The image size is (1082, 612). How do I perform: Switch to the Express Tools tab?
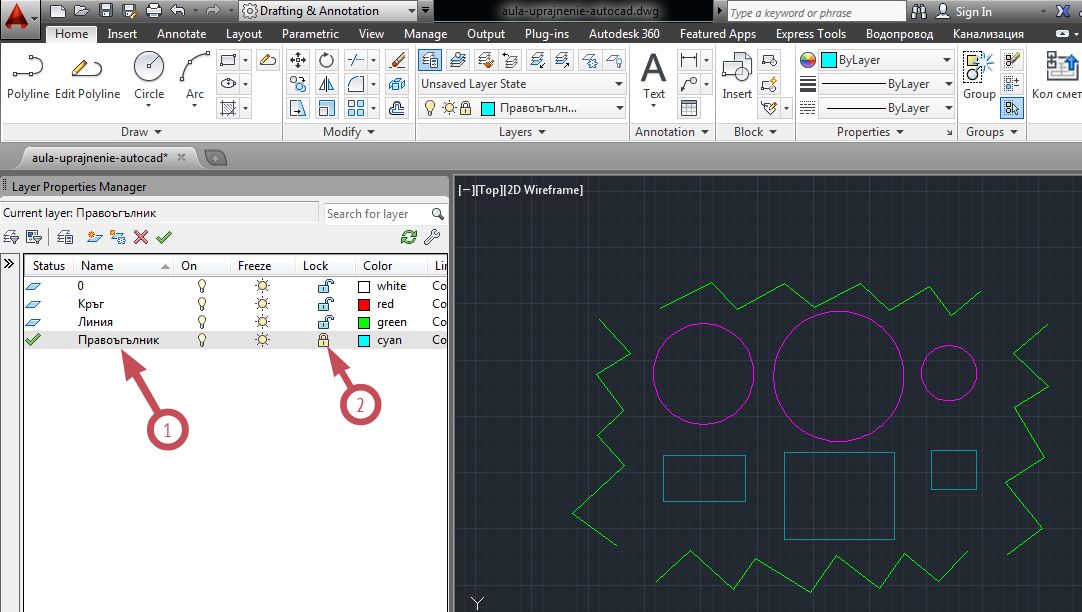point(810,34)
